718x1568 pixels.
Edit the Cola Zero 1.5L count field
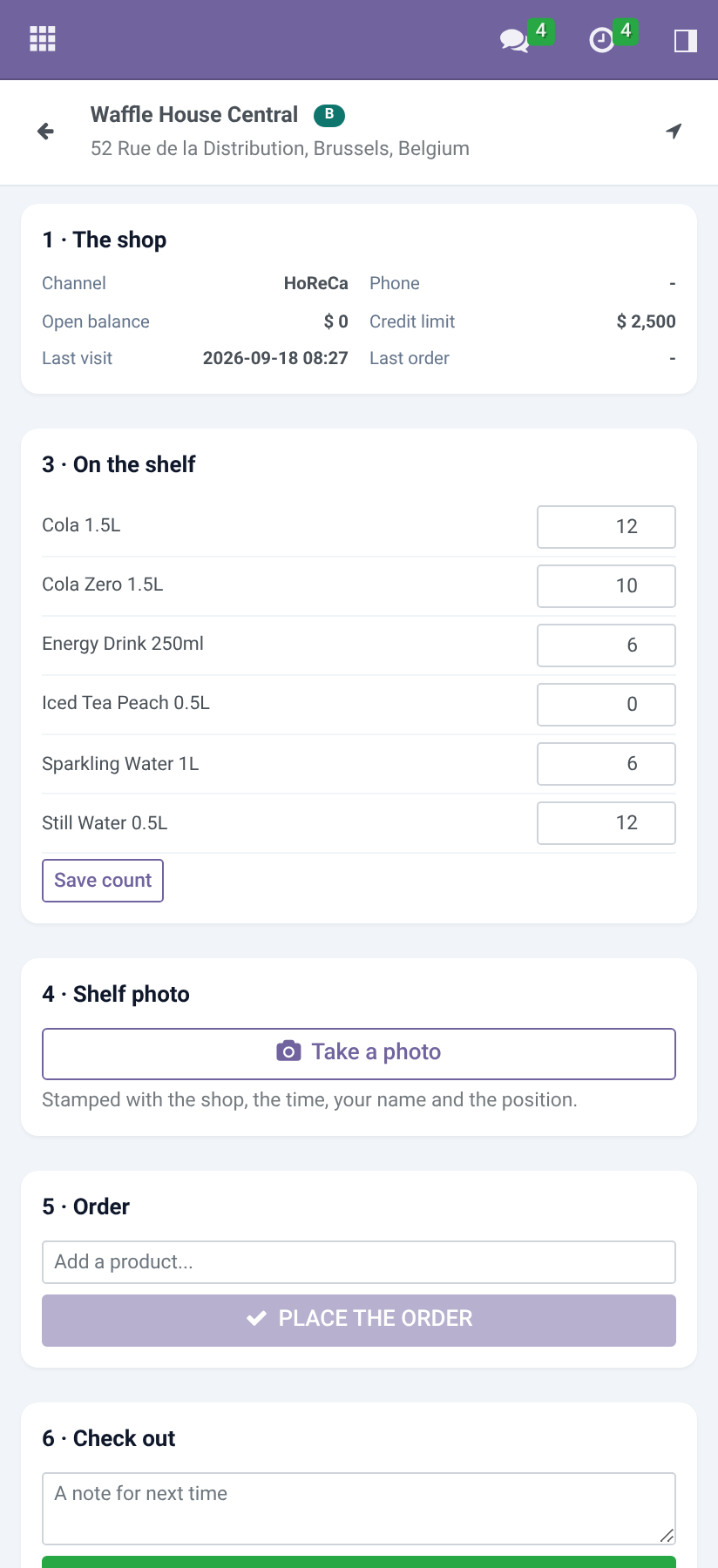click(606, 586)
